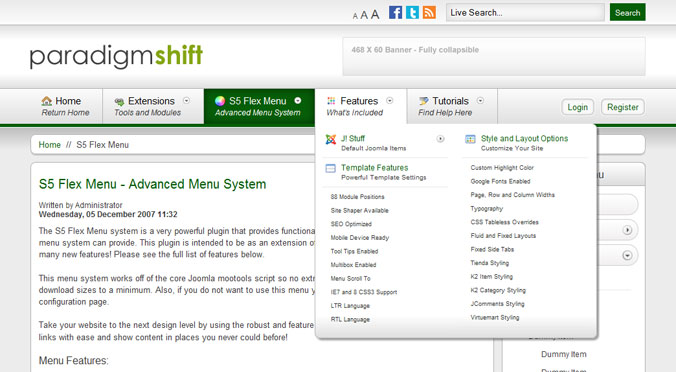Click the Register button
The image size is (676, 372).
point(623,107)
